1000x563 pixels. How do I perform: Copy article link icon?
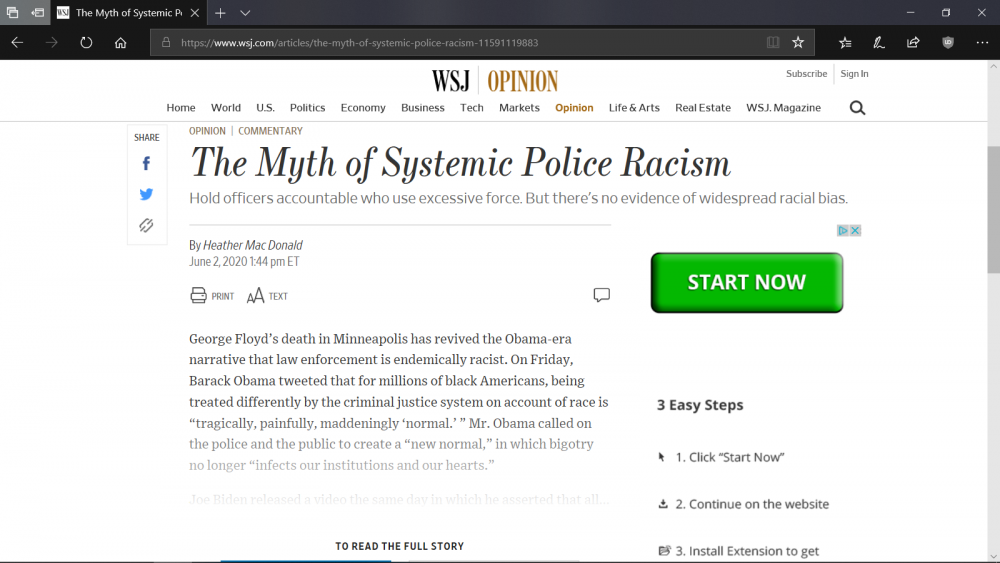tap(146, 225)
